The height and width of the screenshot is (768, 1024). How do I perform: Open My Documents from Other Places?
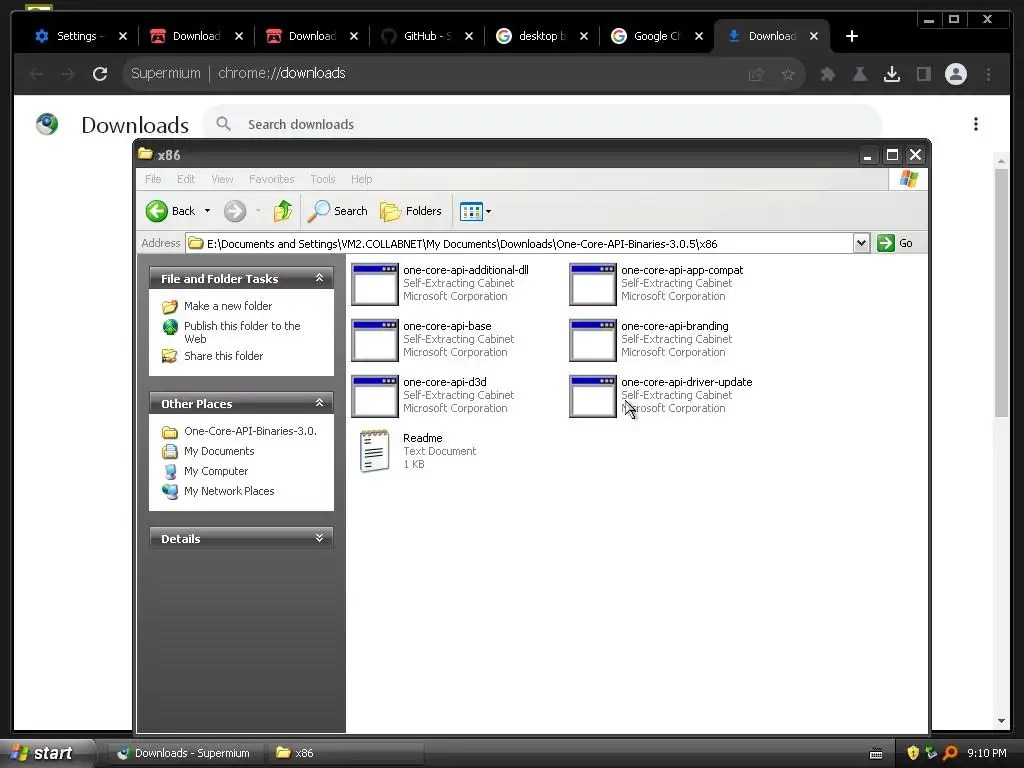pyautogui.click(x=219, y=451)
